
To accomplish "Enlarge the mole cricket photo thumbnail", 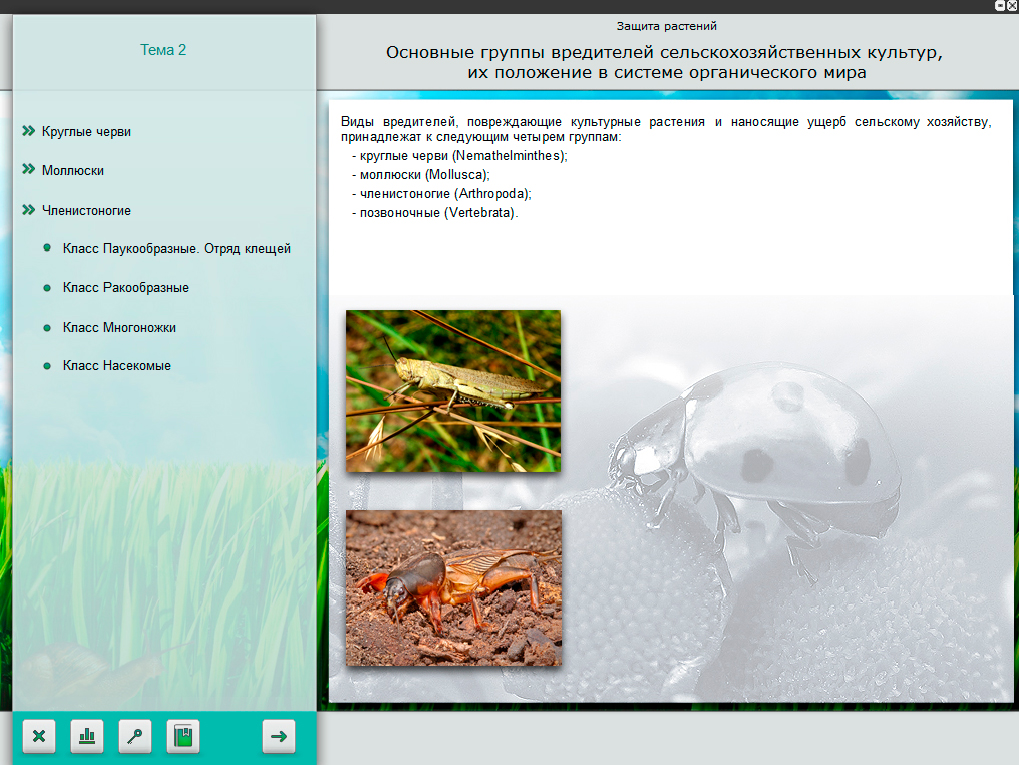I will [453, 587].
